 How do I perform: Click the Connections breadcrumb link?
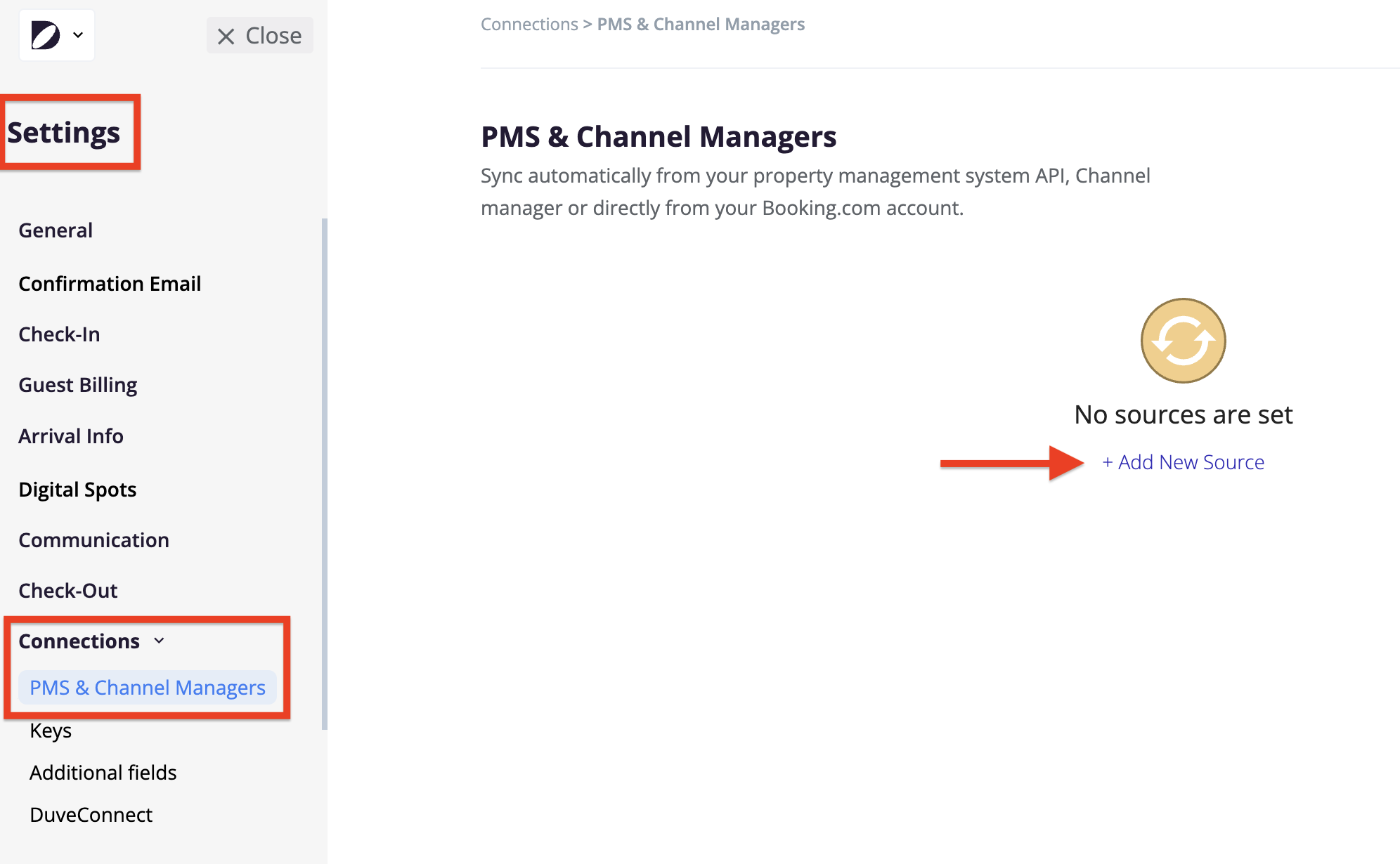(529, 25)
